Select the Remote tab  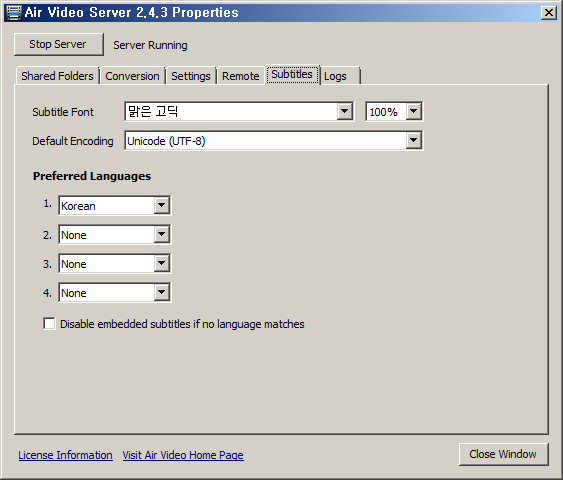241,76
